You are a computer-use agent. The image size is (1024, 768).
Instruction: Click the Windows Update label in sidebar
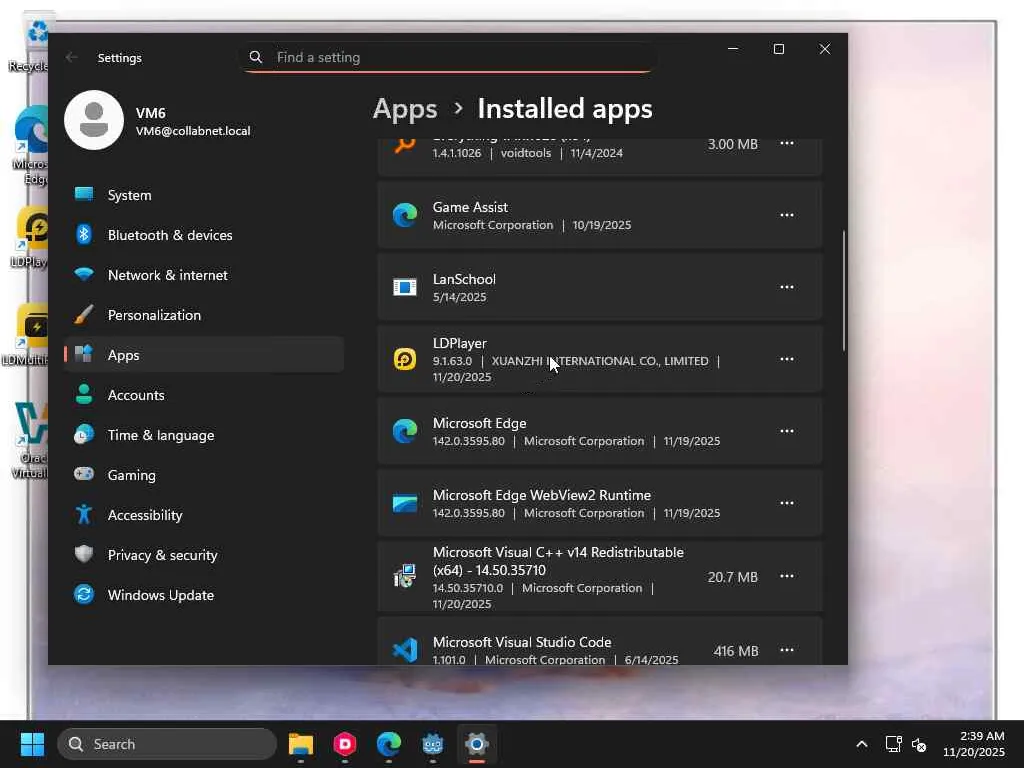pos(161,595)
